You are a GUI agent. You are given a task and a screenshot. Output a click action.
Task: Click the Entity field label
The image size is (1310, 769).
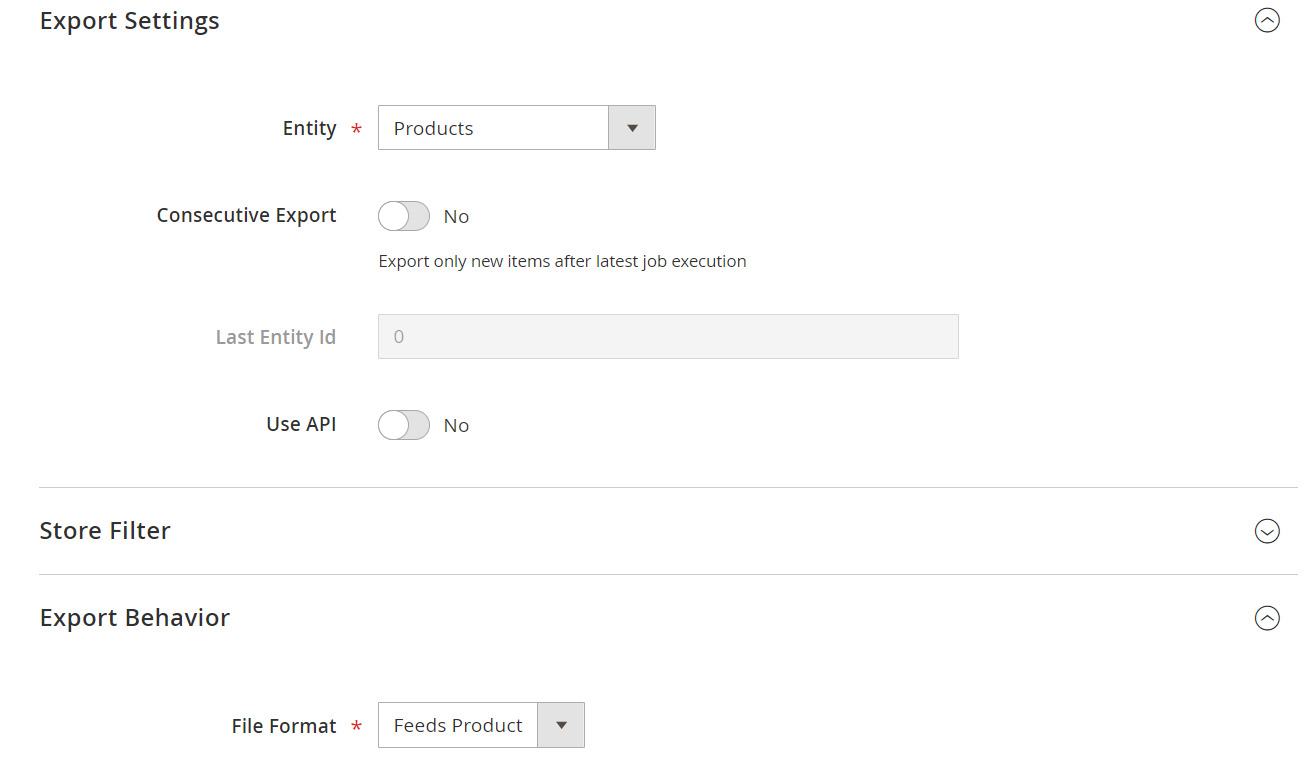pos(309,128)
